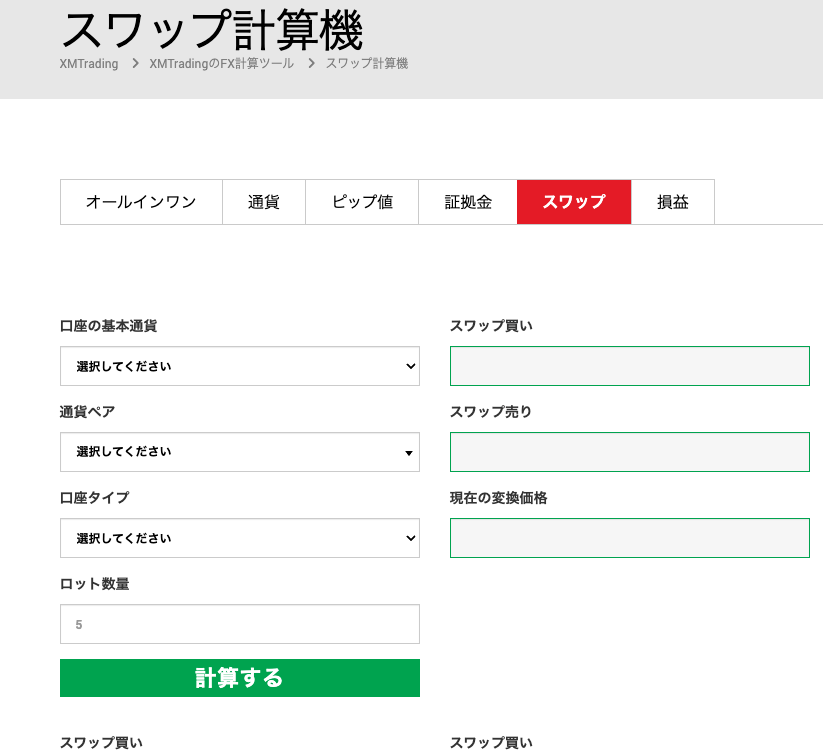Image resolution: width=823 pixels, height=751 pixels.
Task: Click the ロット数量 label text
Action: [95, 584]
